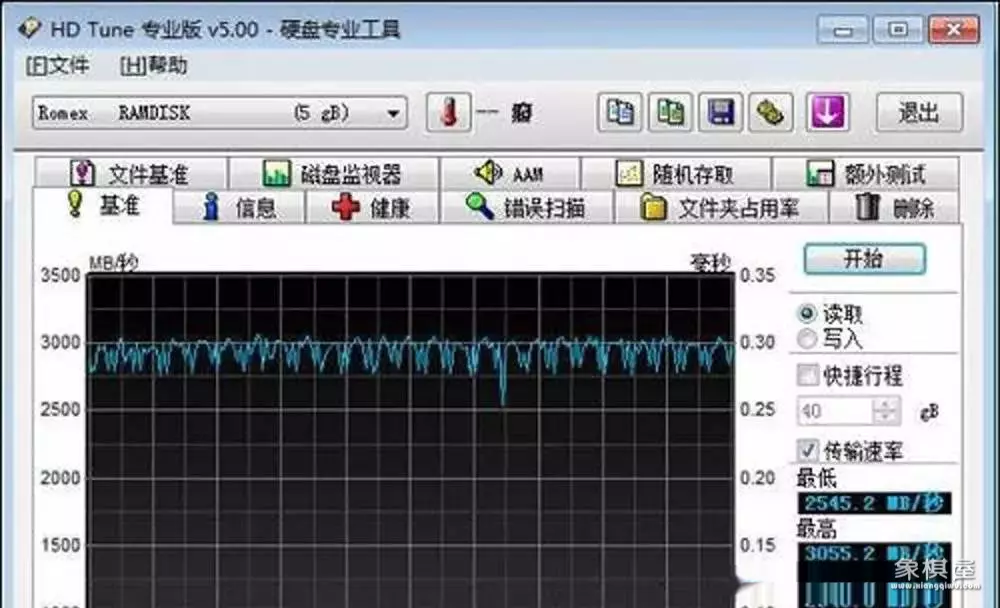
Task: Click the 开始 start button
Action: [x=864, y=258]
